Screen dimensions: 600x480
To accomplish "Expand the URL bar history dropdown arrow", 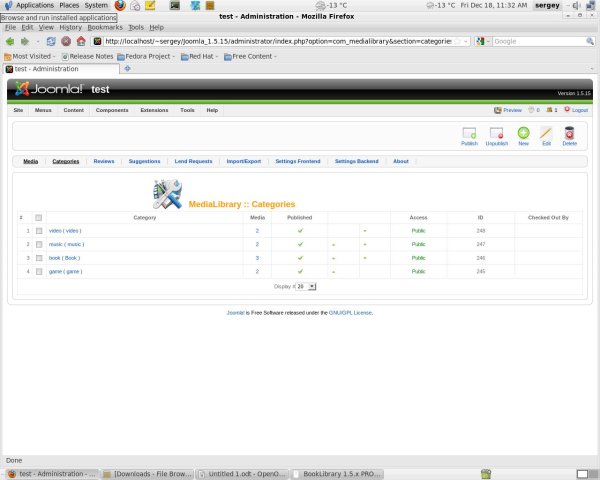I will [x=466, y=41].
